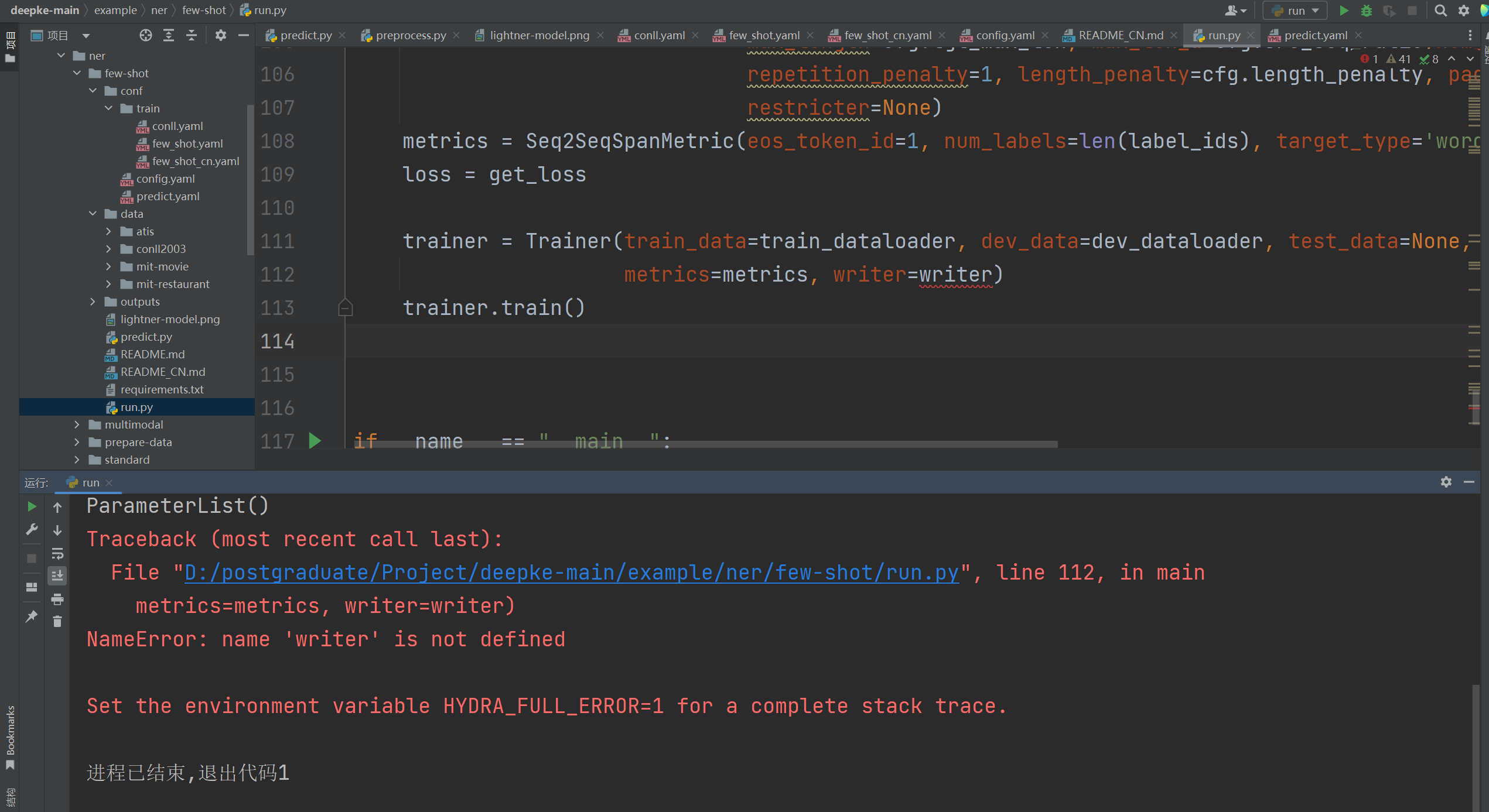The image size is (1489, 812).
Task: Collapse the data folder in tree
Action: pyautogui.click(x=93, y=214)
